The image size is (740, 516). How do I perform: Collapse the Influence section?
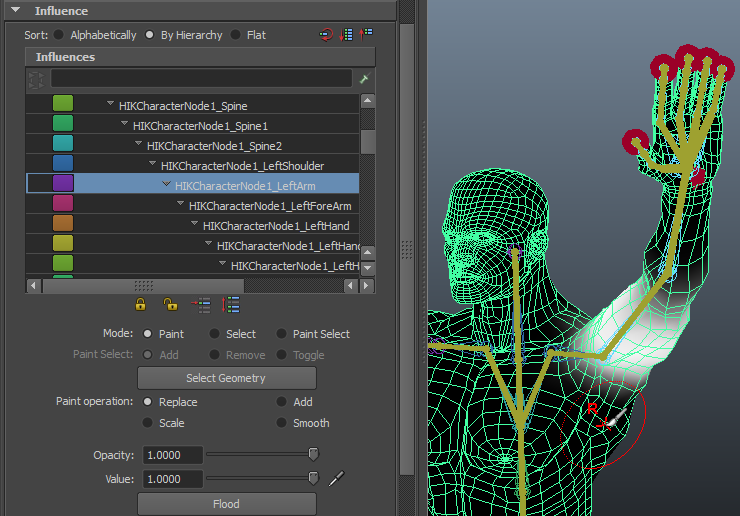(15, 11)
